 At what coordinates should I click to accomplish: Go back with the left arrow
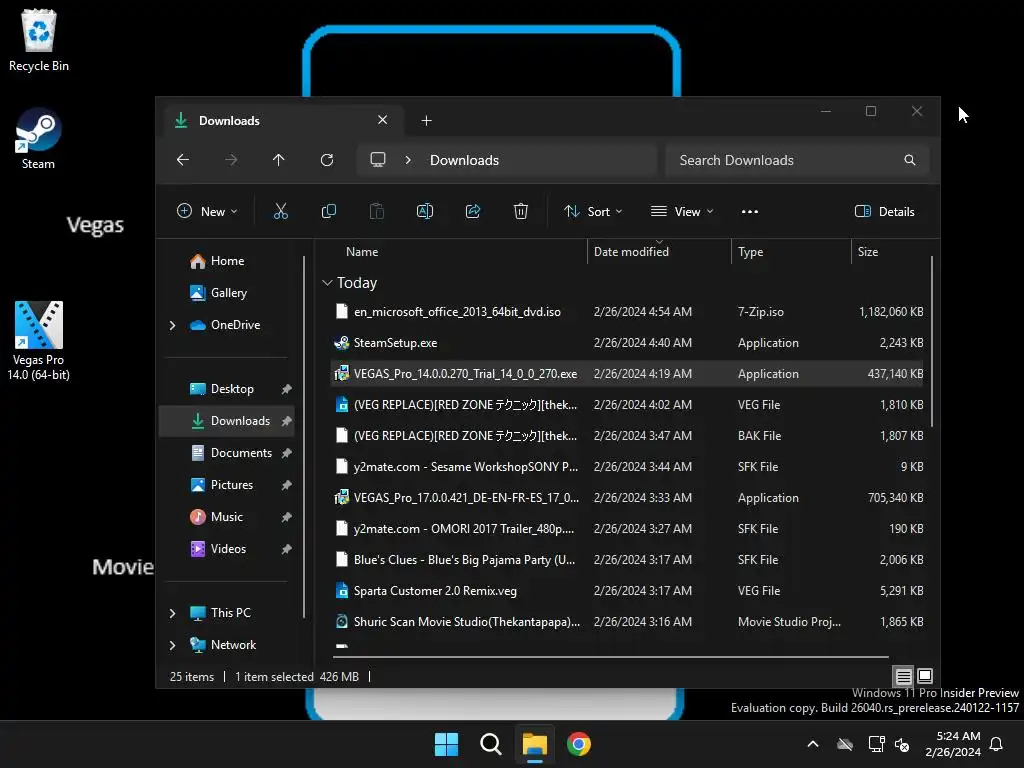183,160
